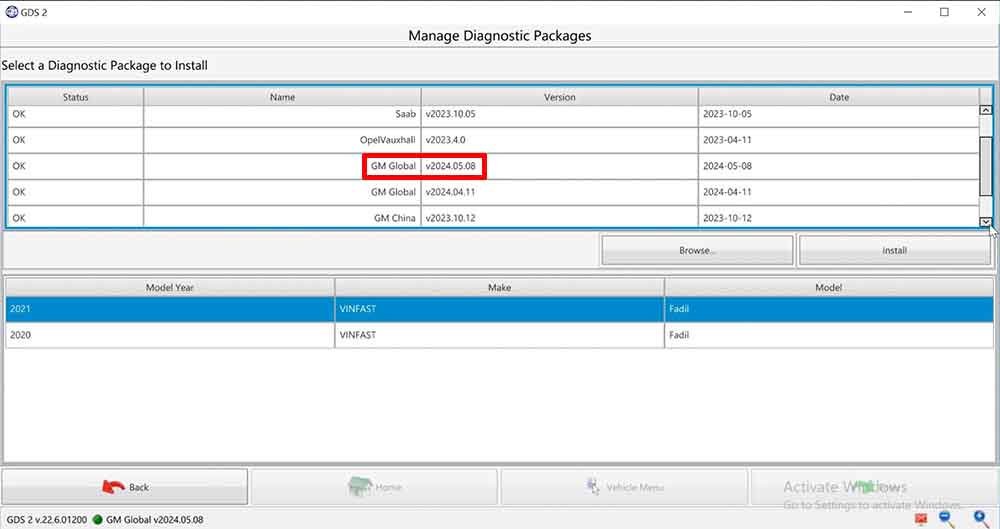This screenshot has height=529, width=1000.
Task: Select the Saab package row
Action: [493, 114]
